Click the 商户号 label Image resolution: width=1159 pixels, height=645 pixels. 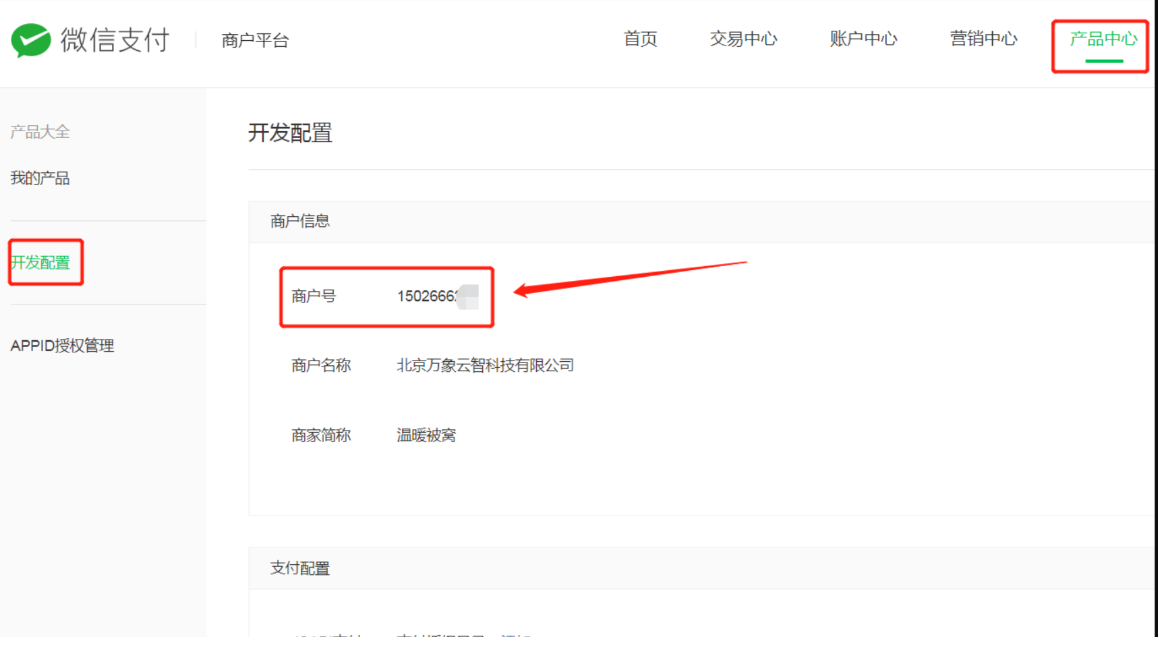[x=313, y=296]
